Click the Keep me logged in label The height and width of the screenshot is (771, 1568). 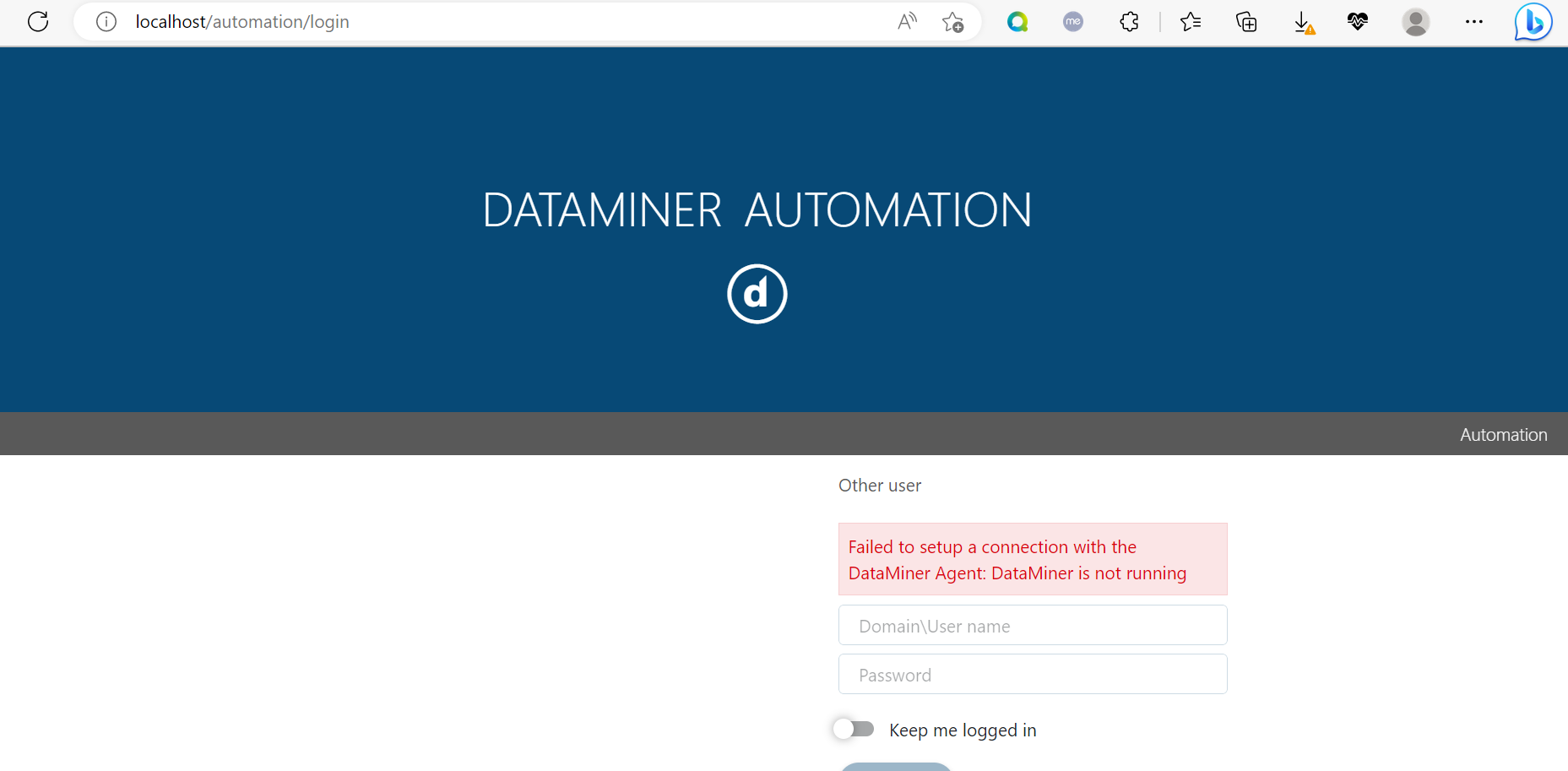(x=963, y=730)
